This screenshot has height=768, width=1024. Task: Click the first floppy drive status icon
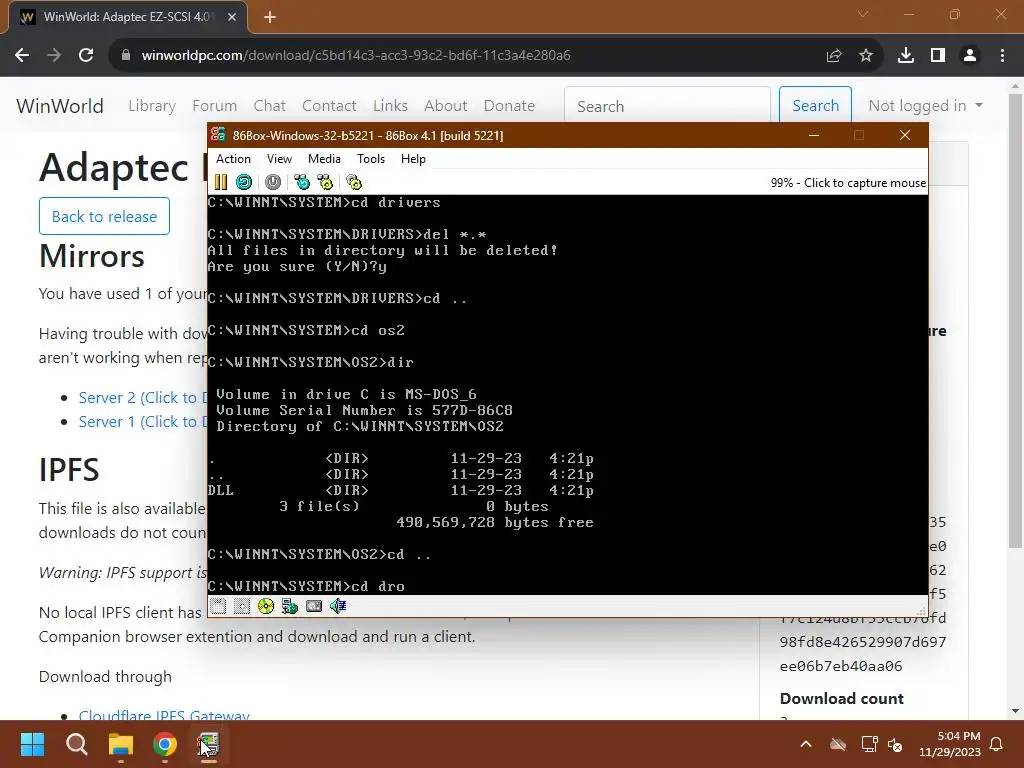(218, 607)
